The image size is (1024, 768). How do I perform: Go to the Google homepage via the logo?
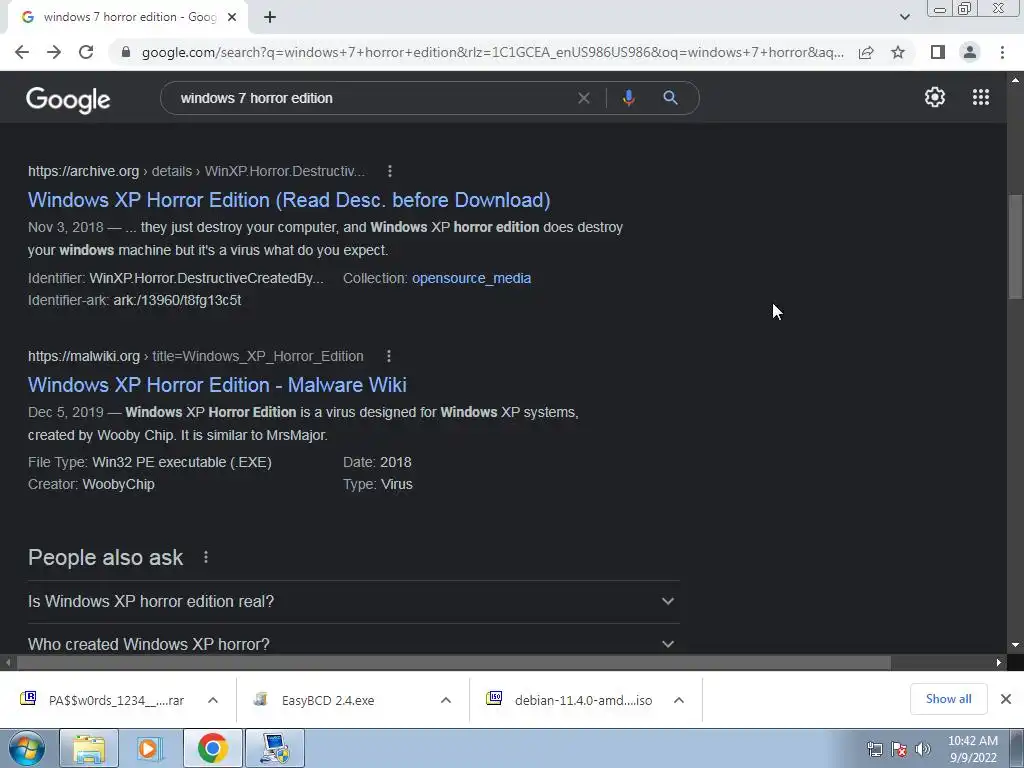pyautogui.click(x=68, y=99)
